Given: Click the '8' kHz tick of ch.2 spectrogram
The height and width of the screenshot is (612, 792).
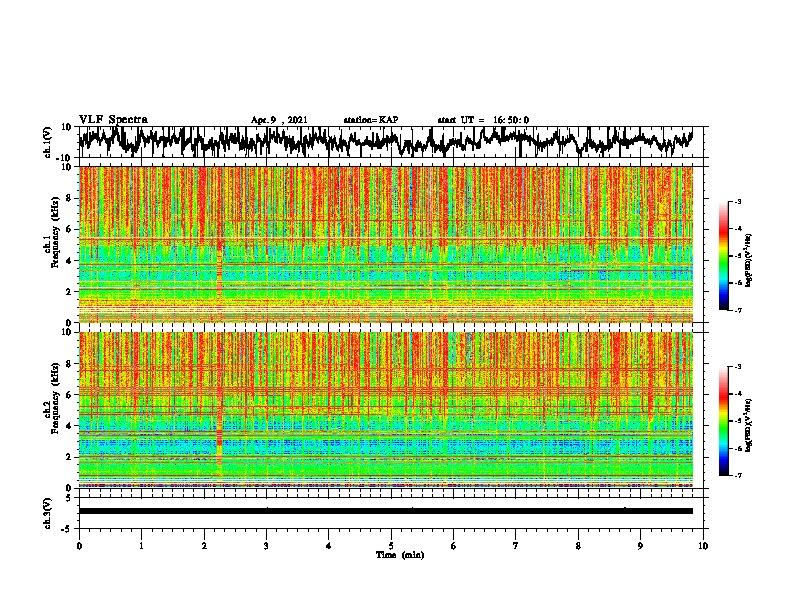Looking at the screenshot, I should pos(69,364).
